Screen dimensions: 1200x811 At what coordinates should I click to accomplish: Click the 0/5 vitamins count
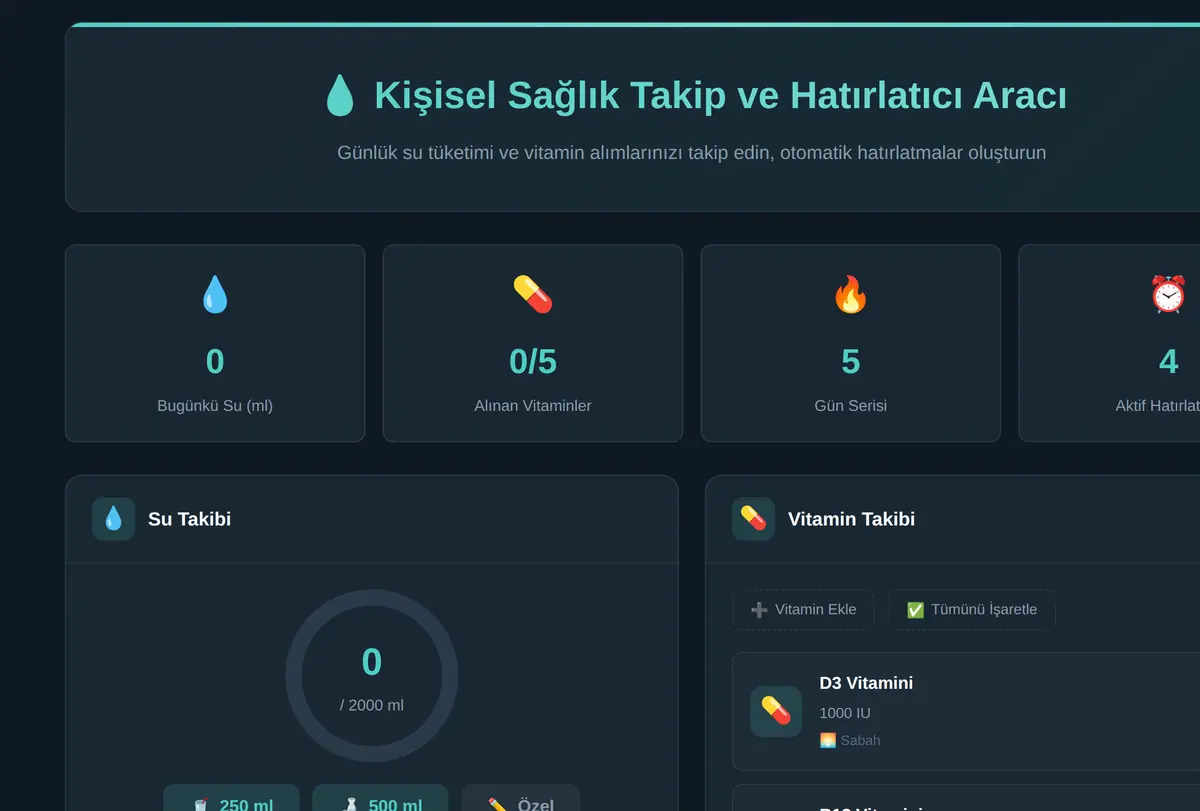[533, 361]
